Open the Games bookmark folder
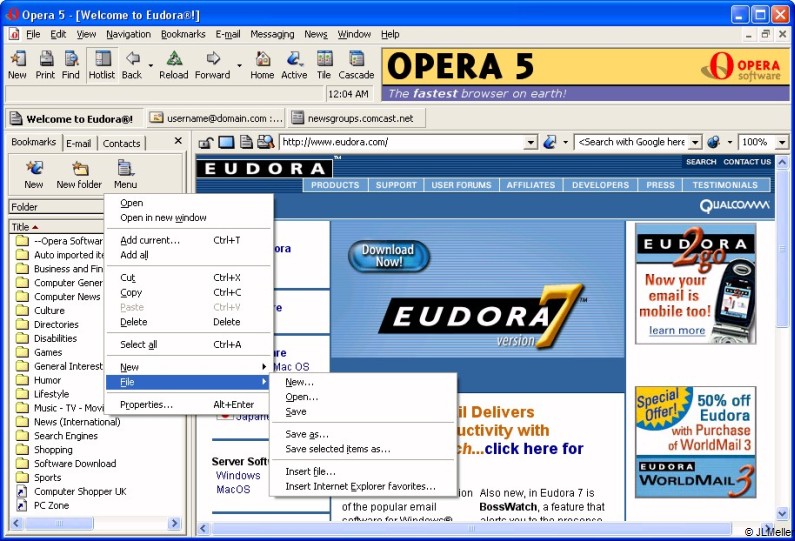 click(x=48, y=352)
